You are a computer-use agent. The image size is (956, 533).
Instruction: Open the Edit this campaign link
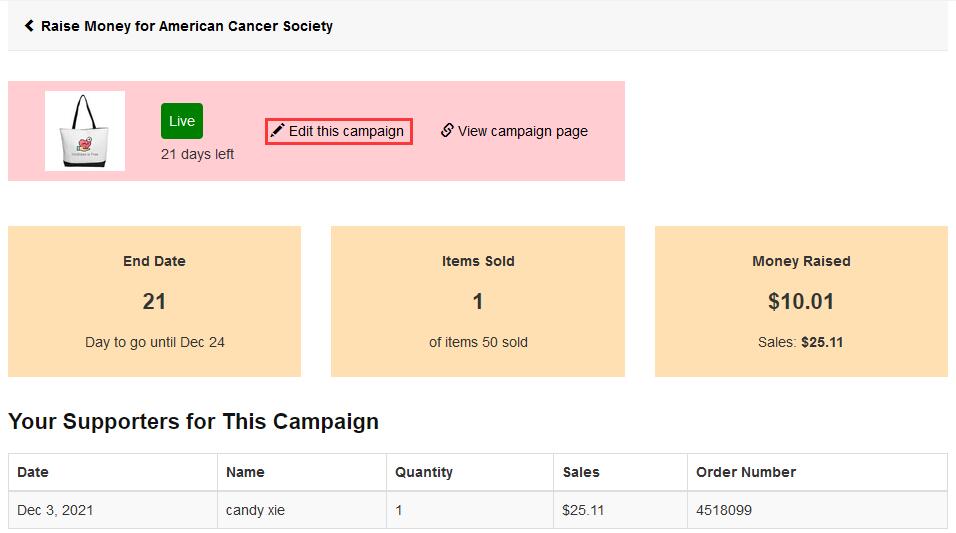(339, 131)
